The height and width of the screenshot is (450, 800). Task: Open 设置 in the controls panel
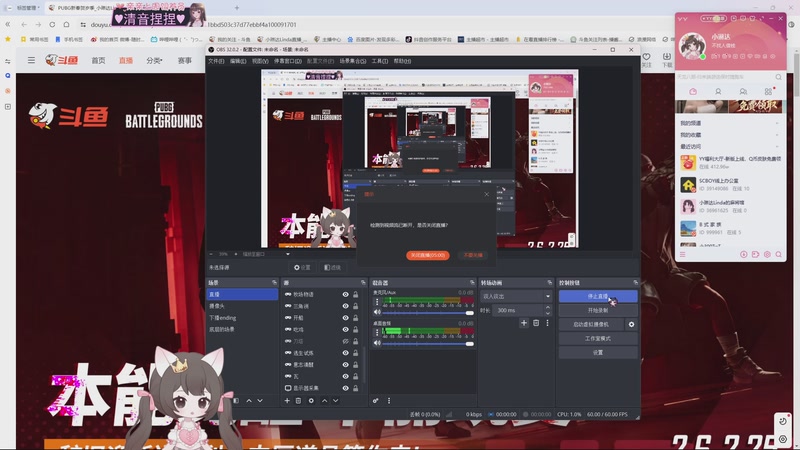tap(598, 353)
